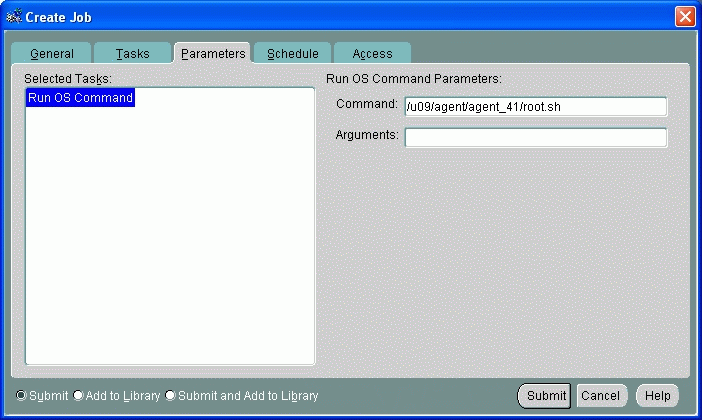Click the Create Job window title icon
The image size is (702, 420).
click(x=14, y=15)
